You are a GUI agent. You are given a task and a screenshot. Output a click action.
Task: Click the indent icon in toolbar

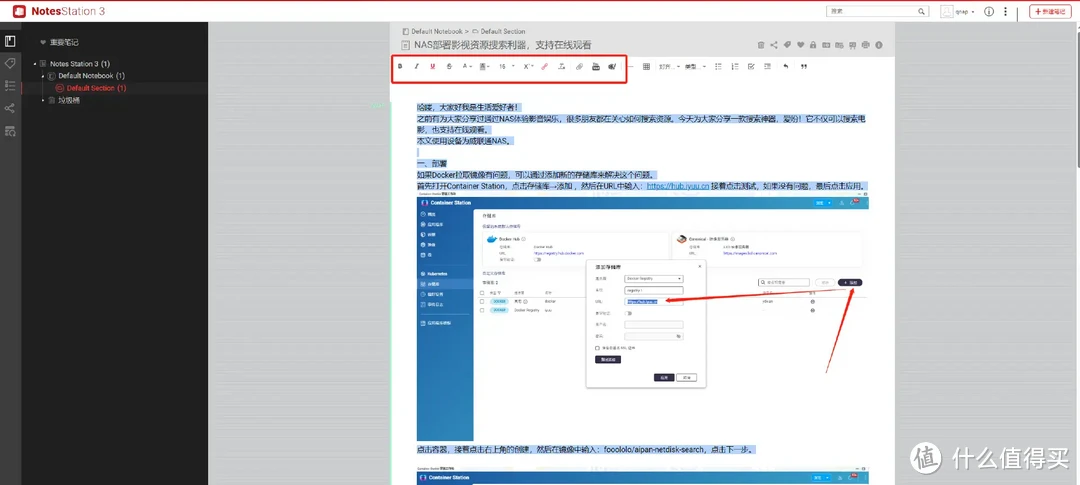coord(767,66)
